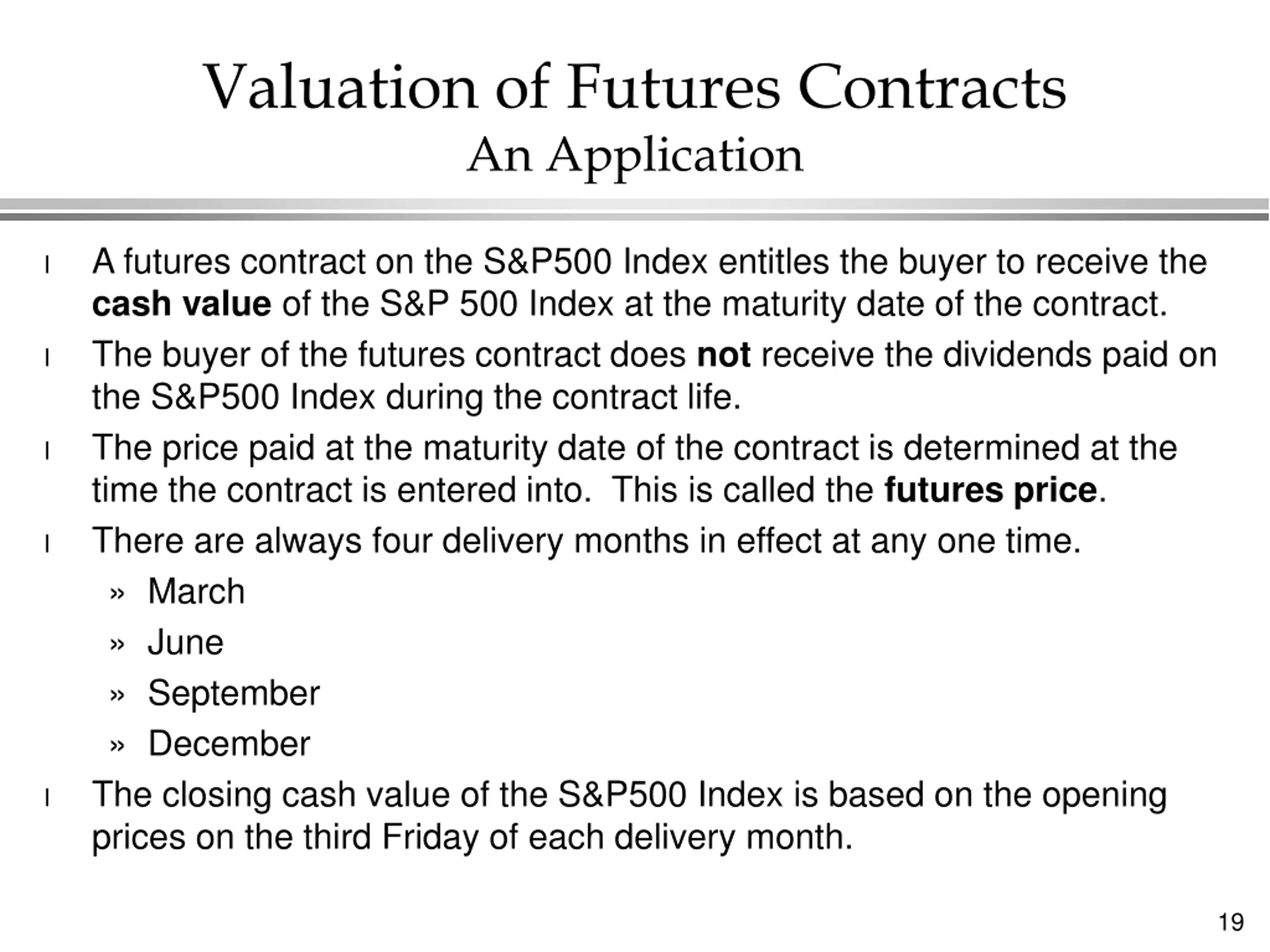Image resolution: width=1270 pixels, height=952 pixels.
Task: Click the bullet marker before 'The closing cash'
Action: click(x=47, y=798)
